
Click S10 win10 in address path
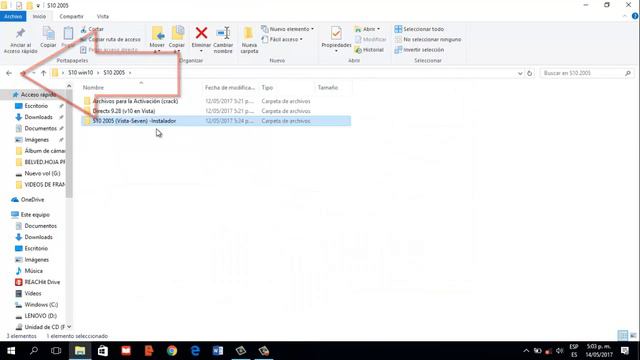pos(80,73)
